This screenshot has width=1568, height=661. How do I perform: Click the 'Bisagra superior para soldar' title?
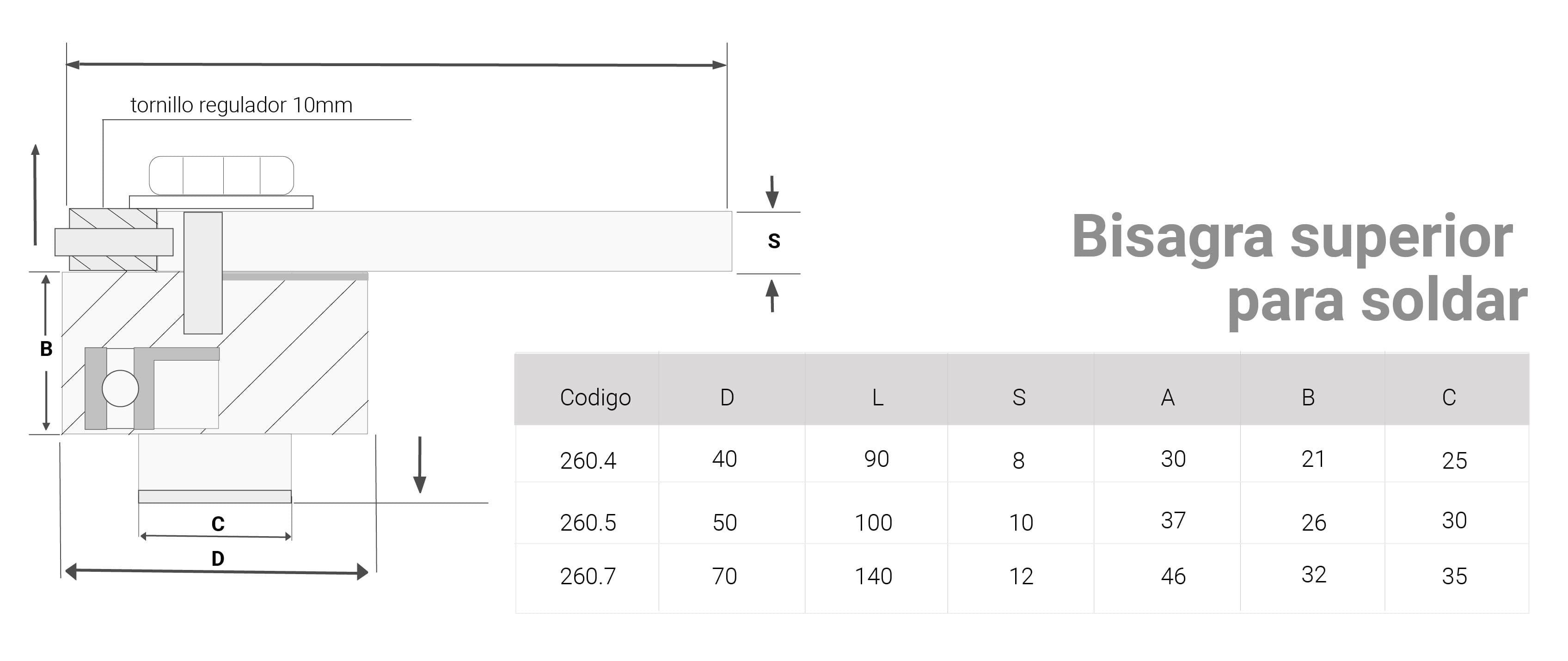1299,268
